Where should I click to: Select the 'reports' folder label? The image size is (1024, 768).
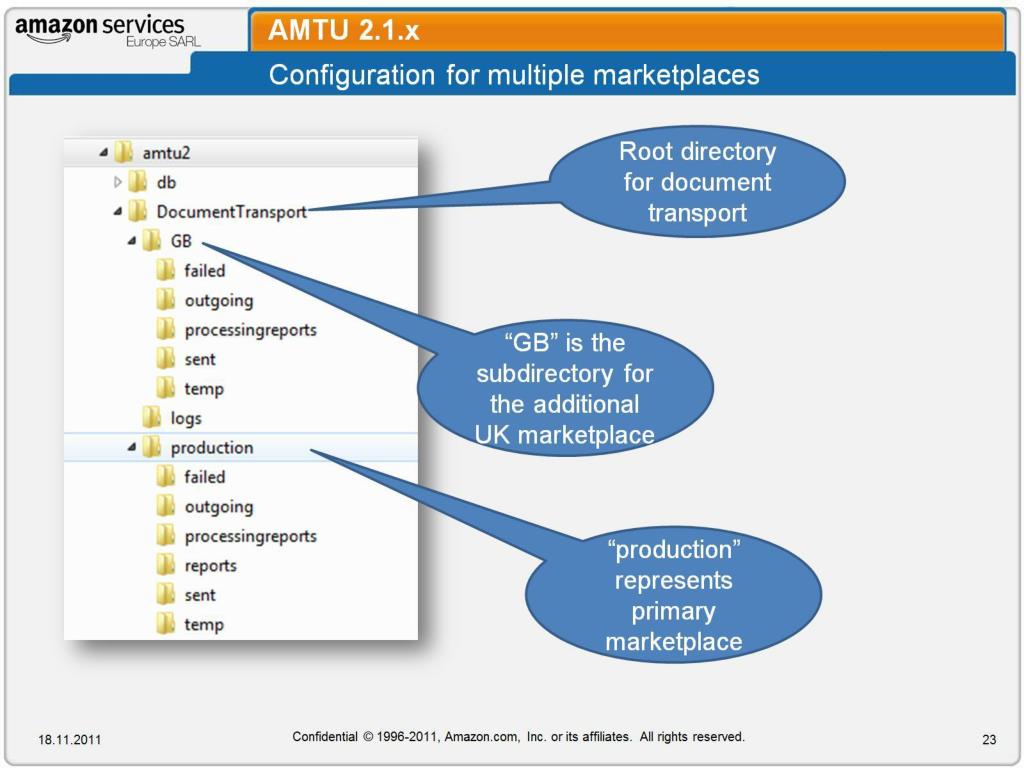[x=210, y=566]
